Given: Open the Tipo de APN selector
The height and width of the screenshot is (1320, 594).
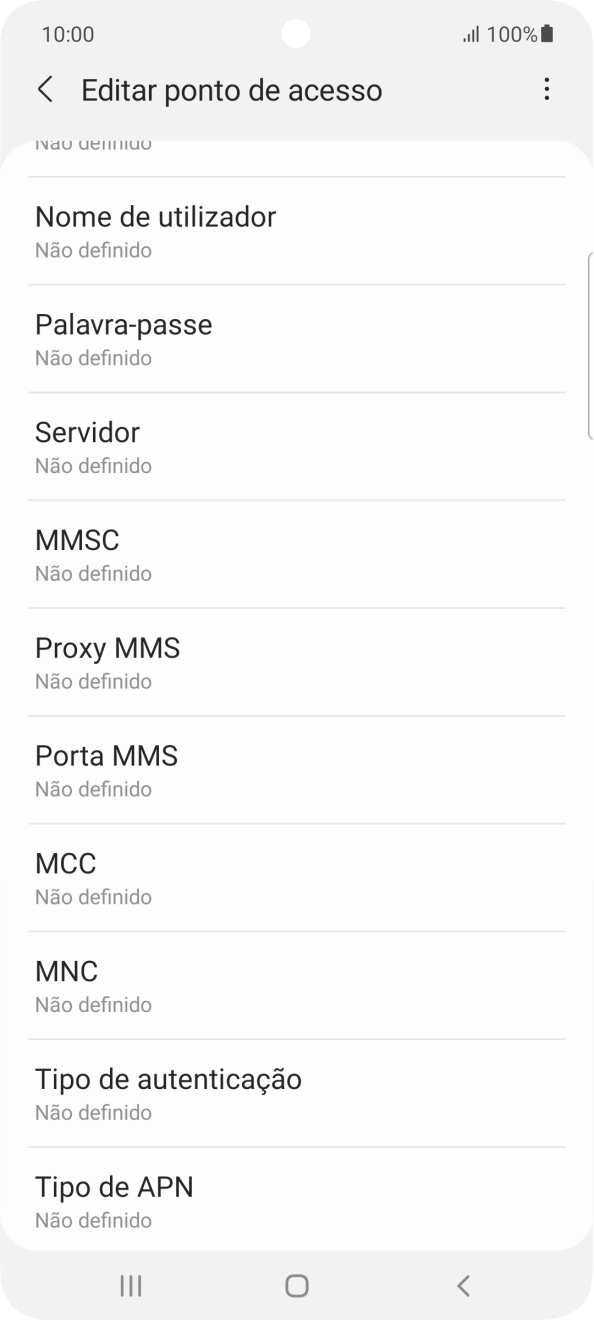Looking at the screenshot, I should coord(297,1200).
